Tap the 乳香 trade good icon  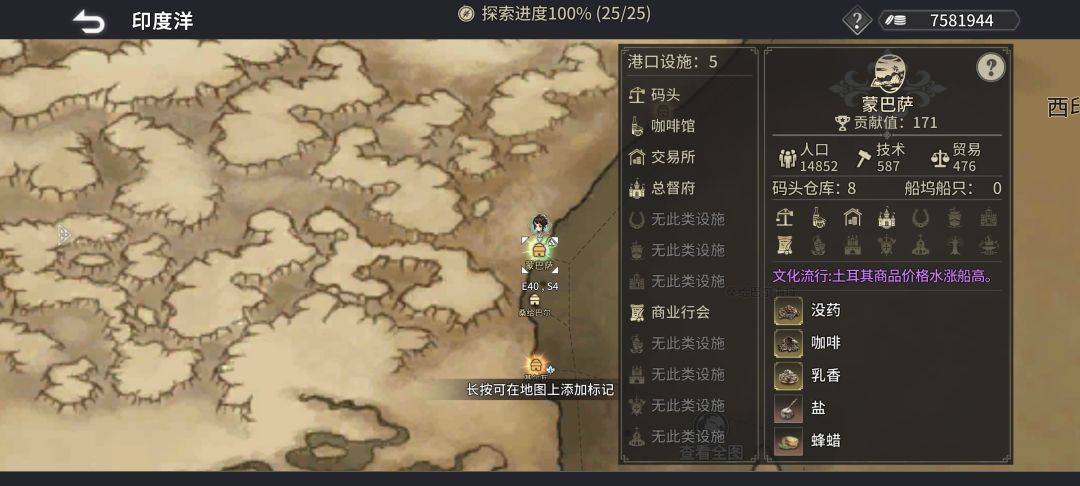(x=788, y=375)
